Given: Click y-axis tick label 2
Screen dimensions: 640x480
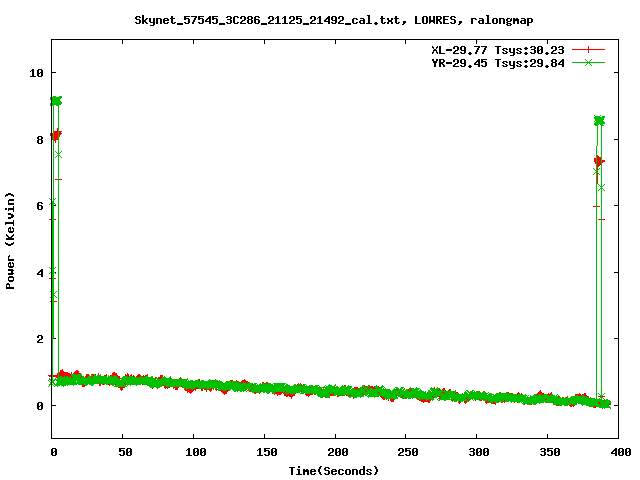Looking at the screenshot, I should click(x=40, y=339).
